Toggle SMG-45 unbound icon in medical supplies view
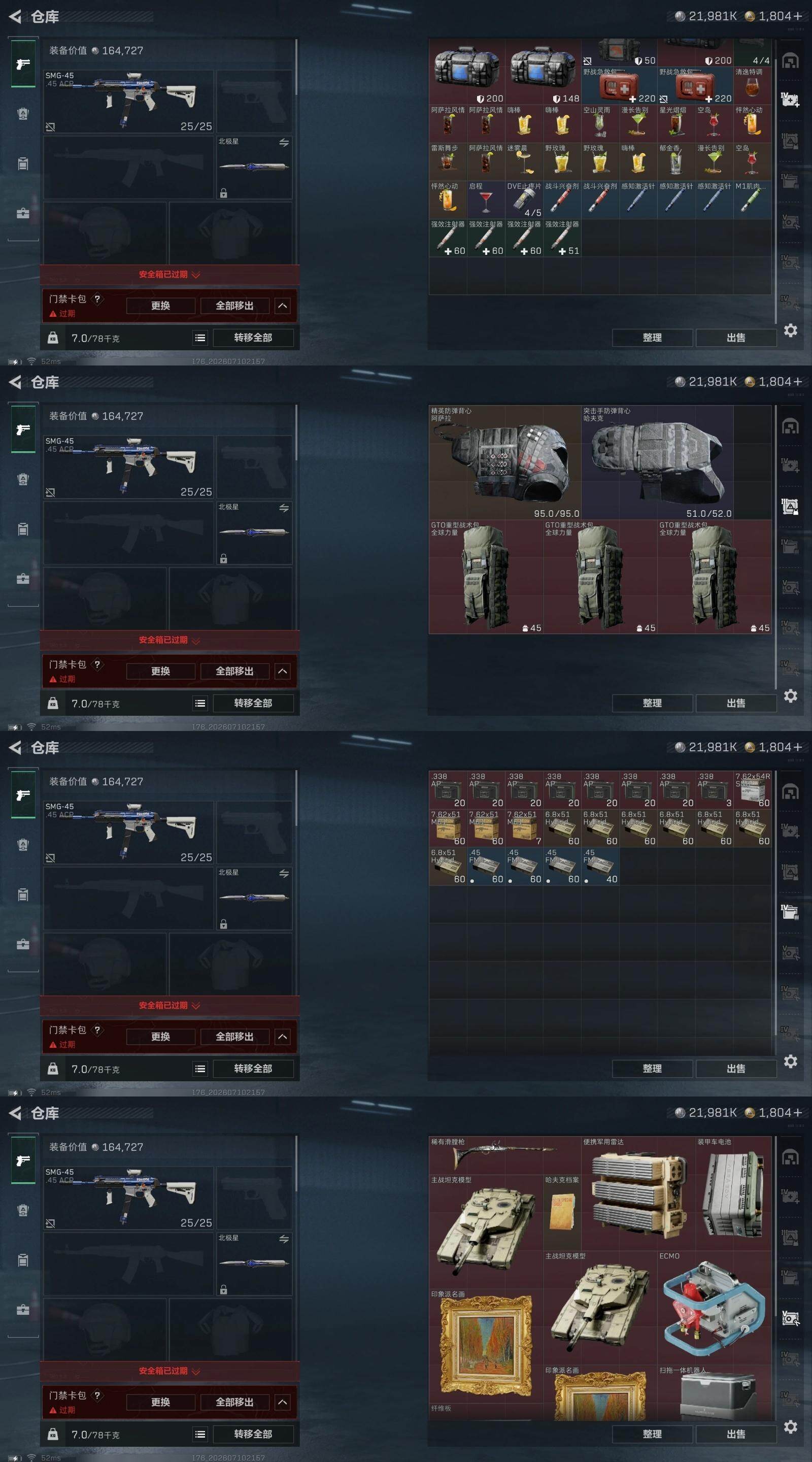Screen dimensions: 812x1462 point(51,126)
